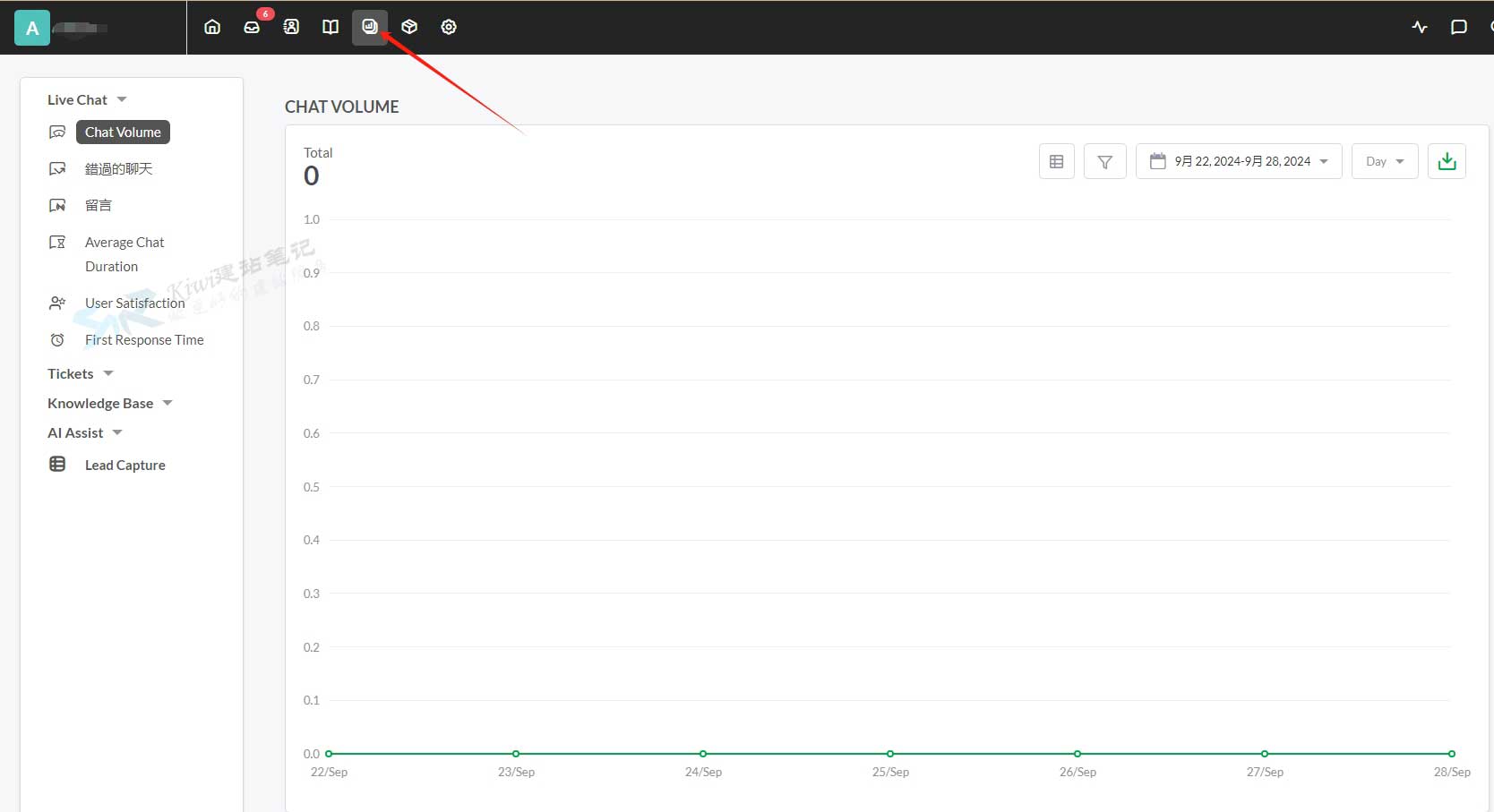Open the inbox with 6 notifications

point(252,27)
